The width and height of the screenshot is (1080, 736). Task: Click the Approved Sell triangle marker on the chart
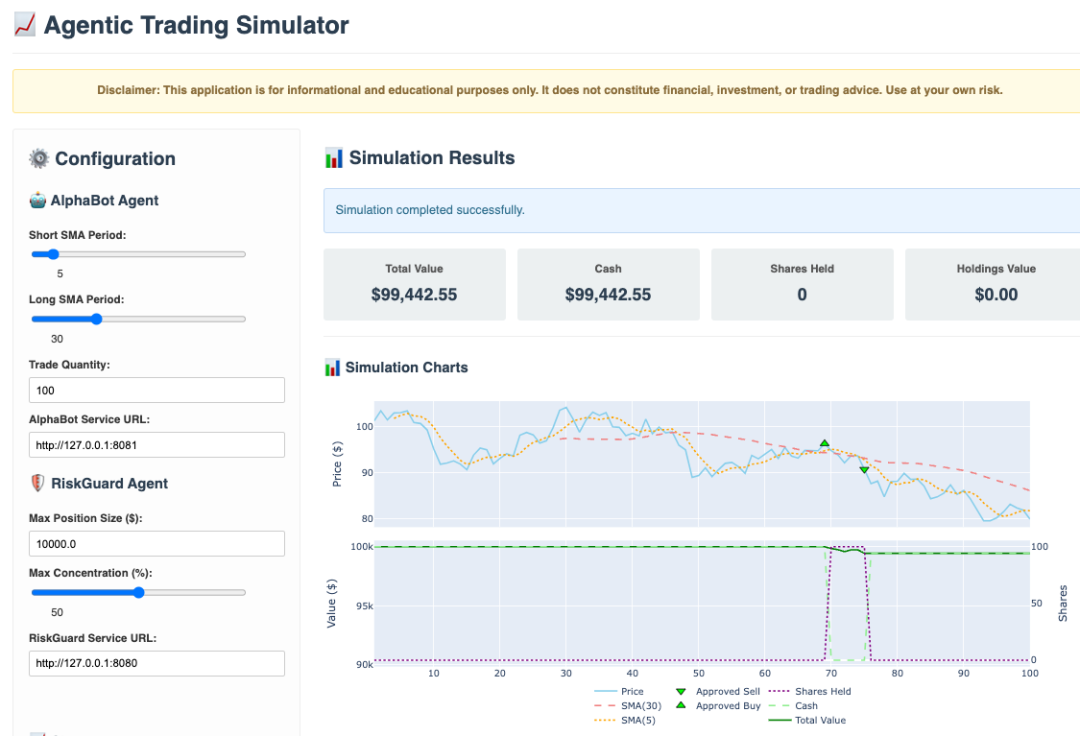(862, 468)
